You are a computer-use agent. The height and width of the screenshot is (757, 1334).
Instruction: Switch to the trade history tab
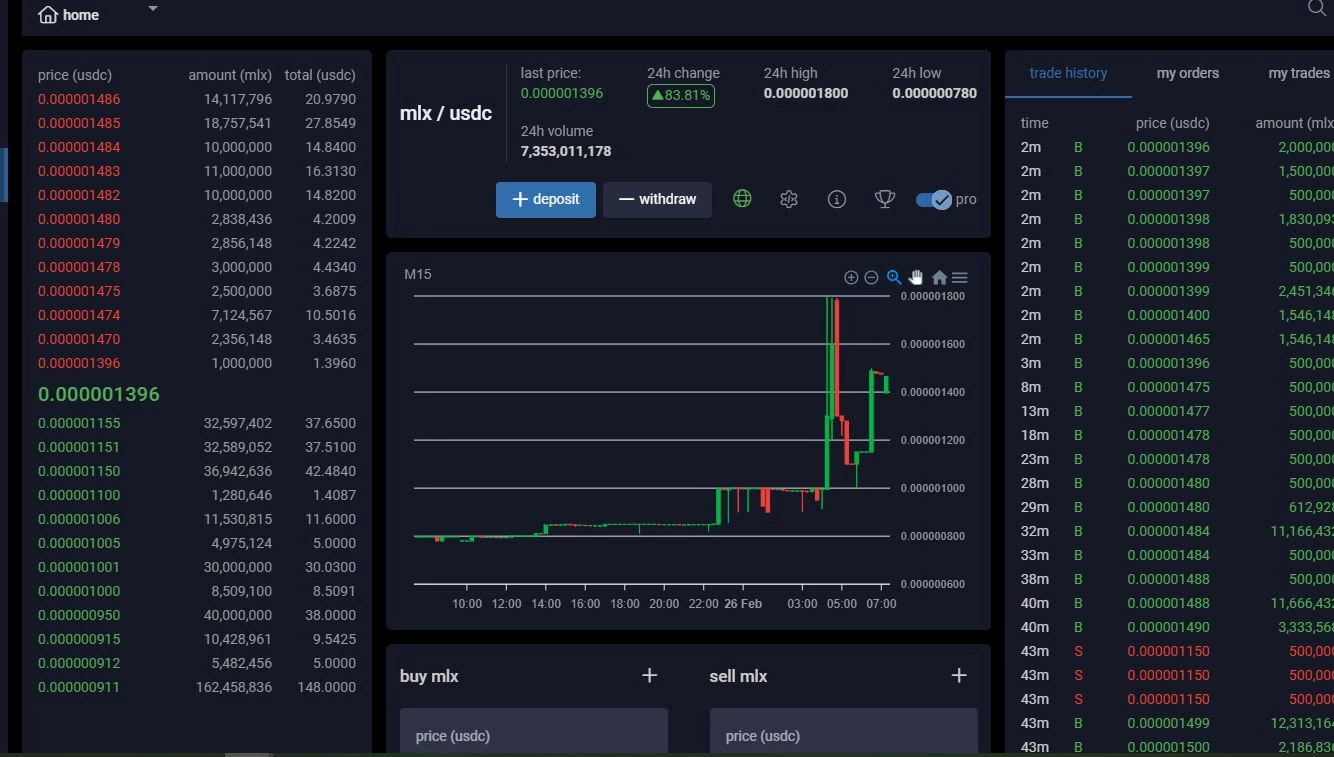coord(1068,73)
